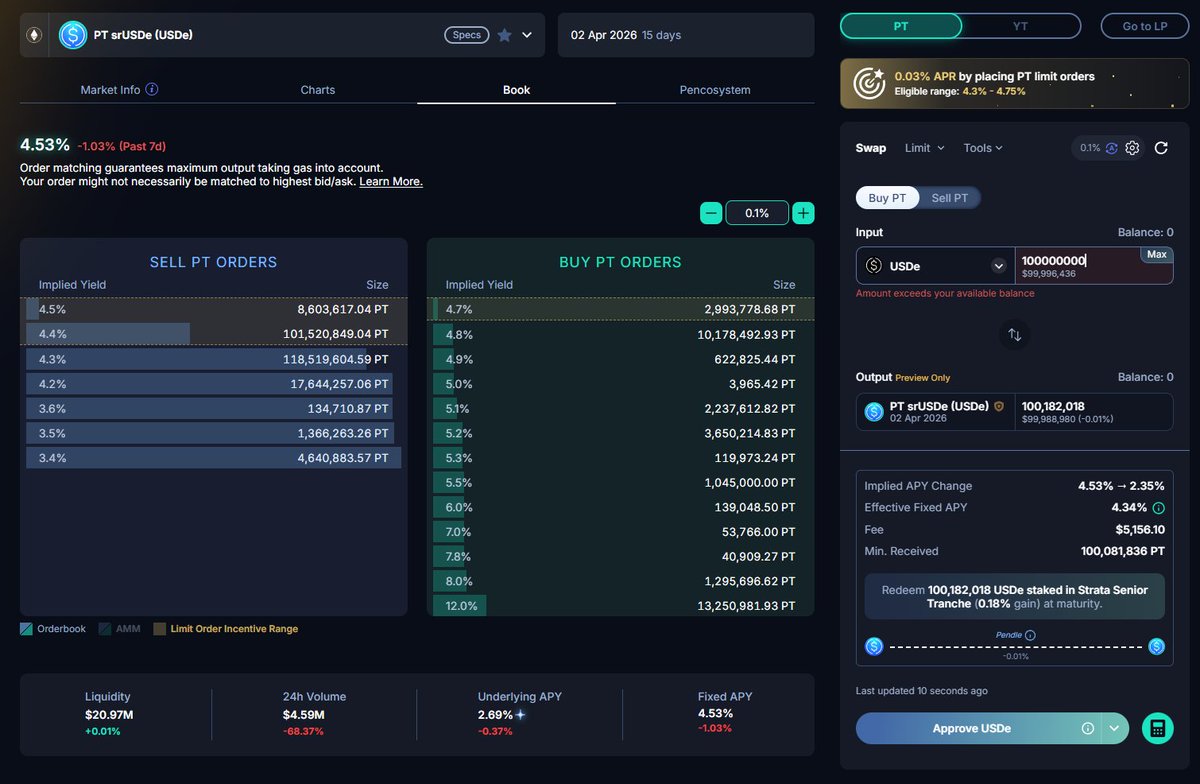Click the 0.03% APR limit orders banner
The height and width of the screenshot is (784, 1200).
coord(1015,83)
